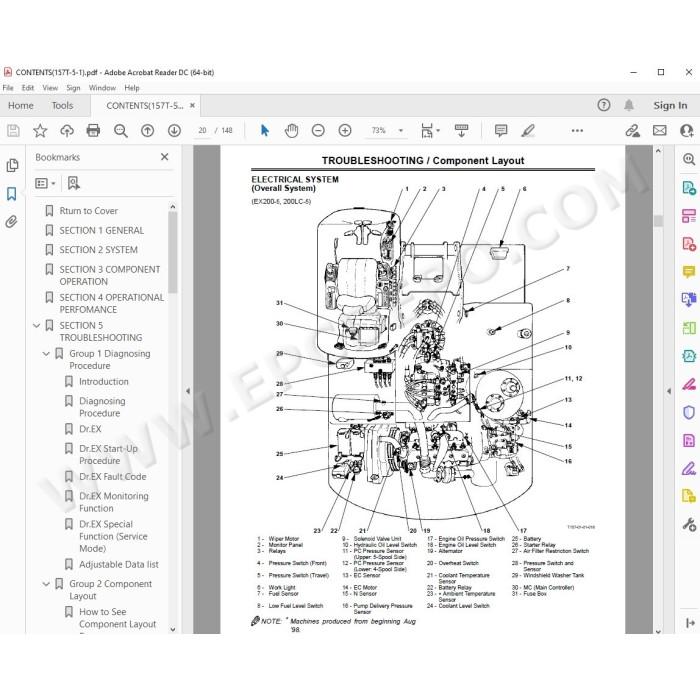The image size is (700, 700).
Task: Open bookmark options list dropdown
Action: pos(45,183)
